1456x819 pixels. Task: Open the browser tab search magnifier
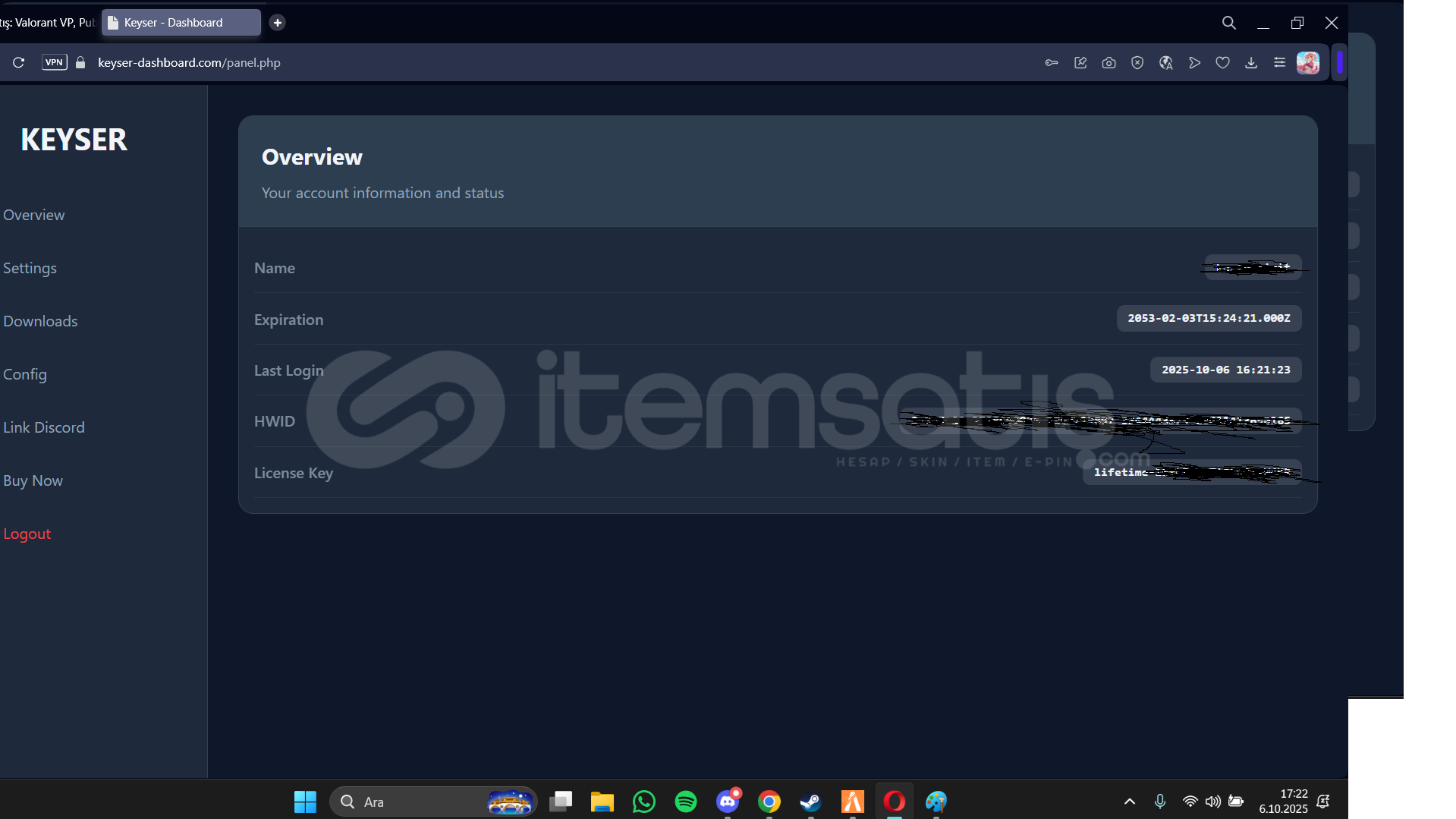click(x=1229, y=23)
